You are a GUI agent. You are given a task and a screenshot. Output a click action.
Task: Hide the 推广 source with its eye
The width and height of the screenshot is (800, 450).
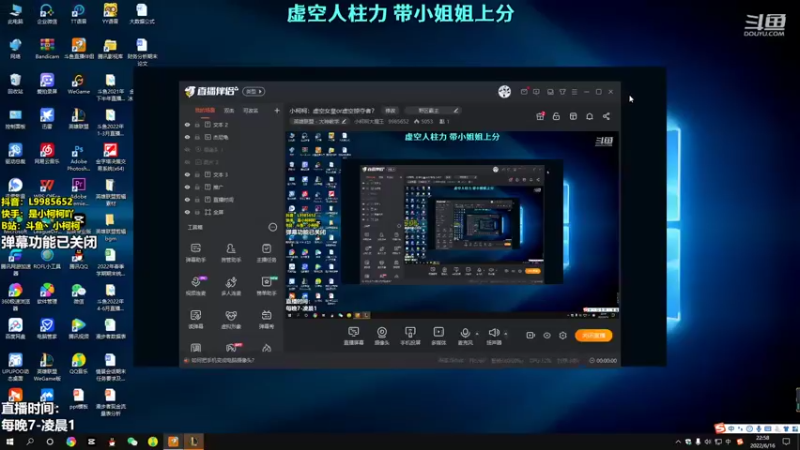tap(187, 187)
